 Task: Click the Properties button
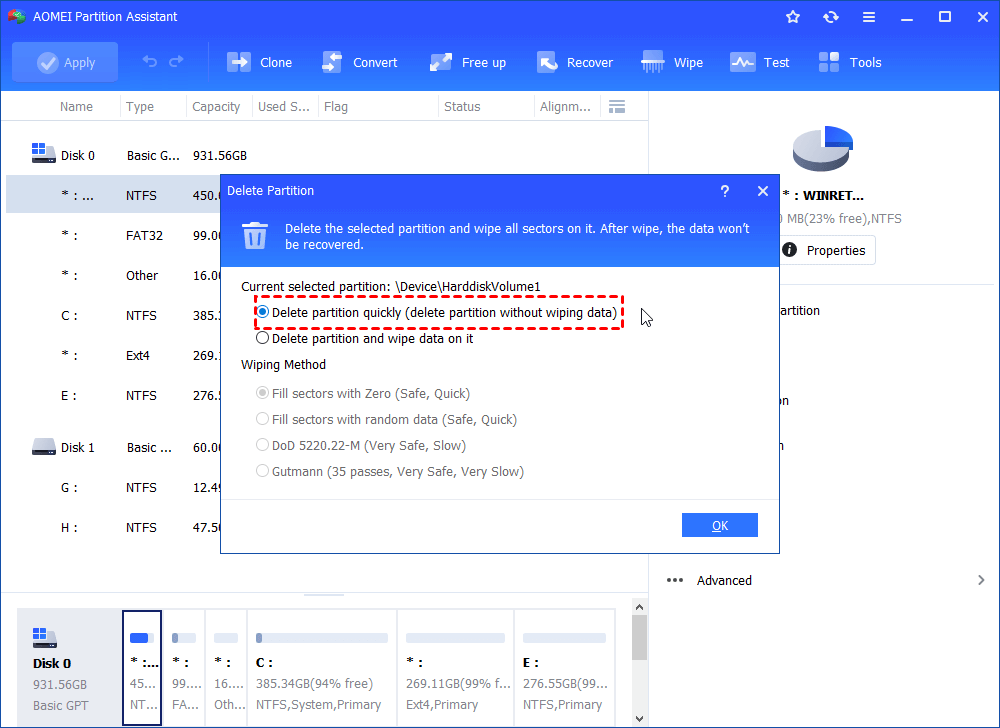827,251
